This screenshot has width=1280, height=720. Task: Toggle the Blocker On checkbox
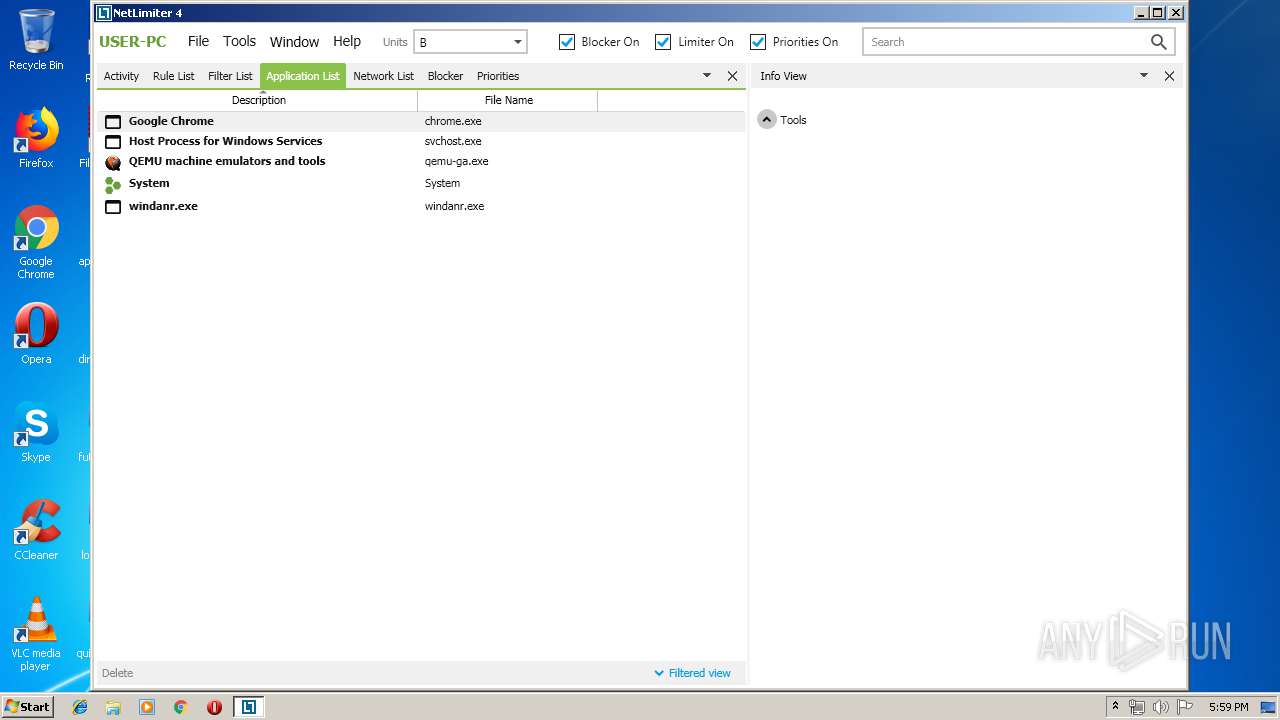pos(567,42)
